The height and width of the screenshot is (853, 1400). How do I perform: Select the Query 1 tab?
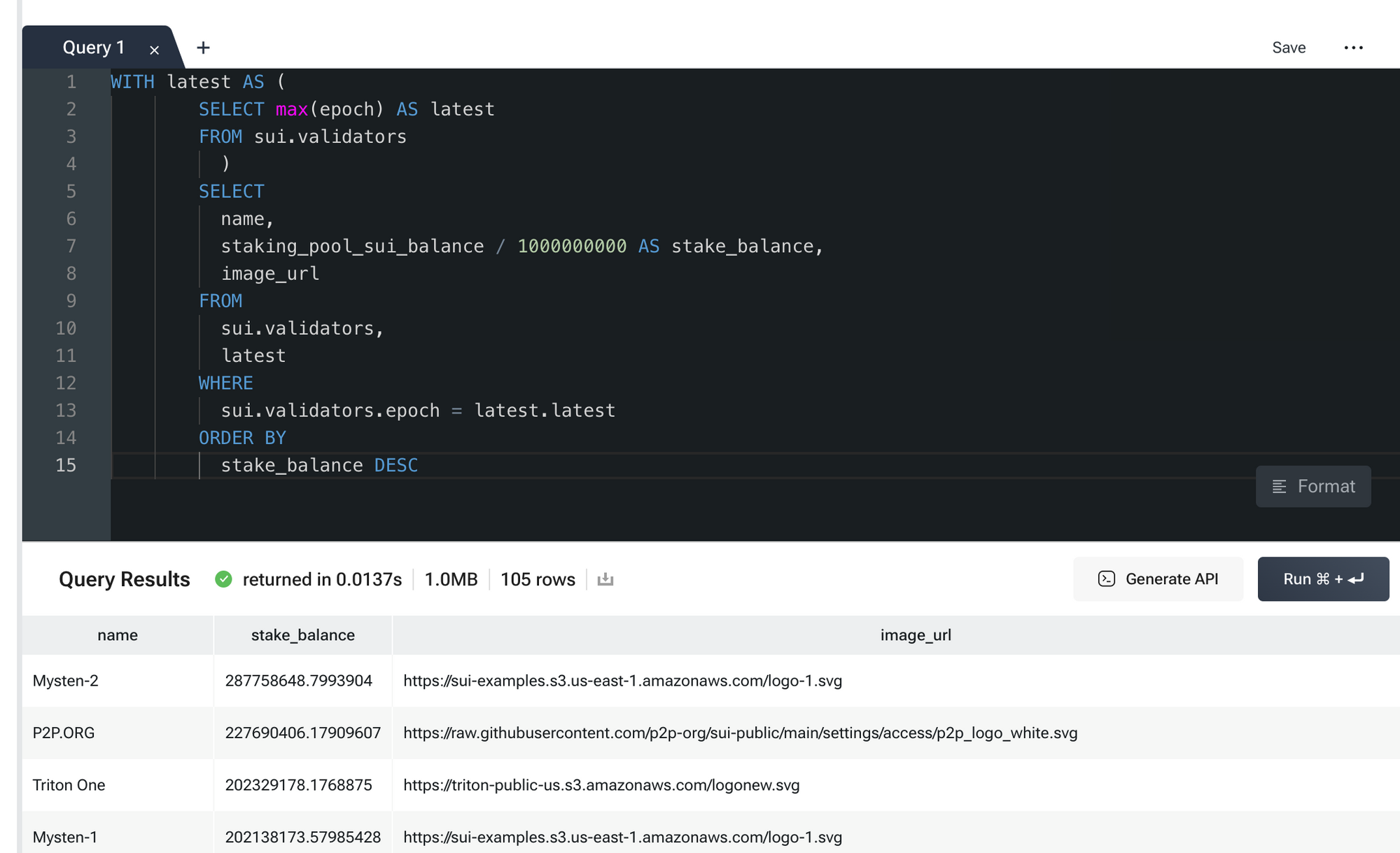pos(94,48)
